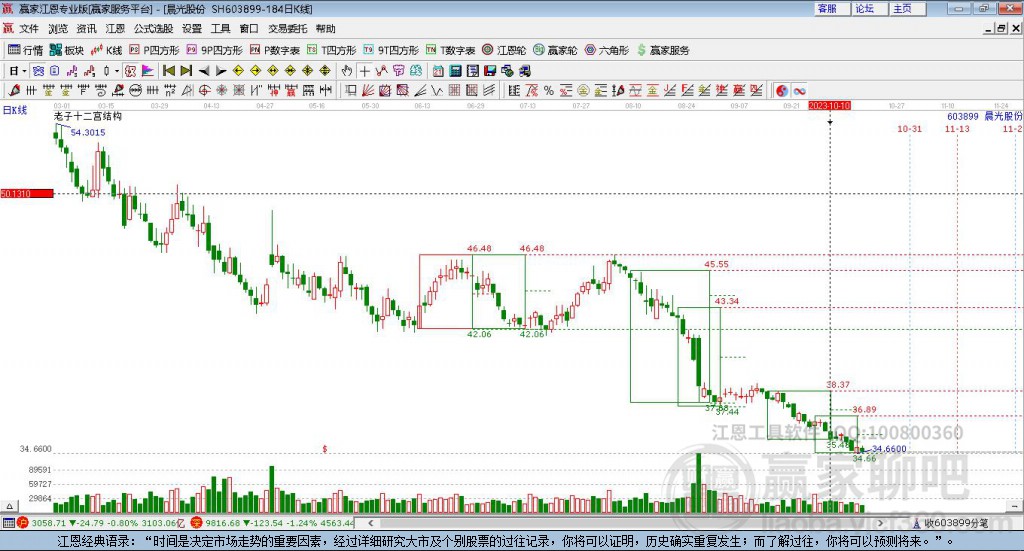1024x551 pixels.
Task: Open the 板块 sector view
Action: tap(67, 50)
